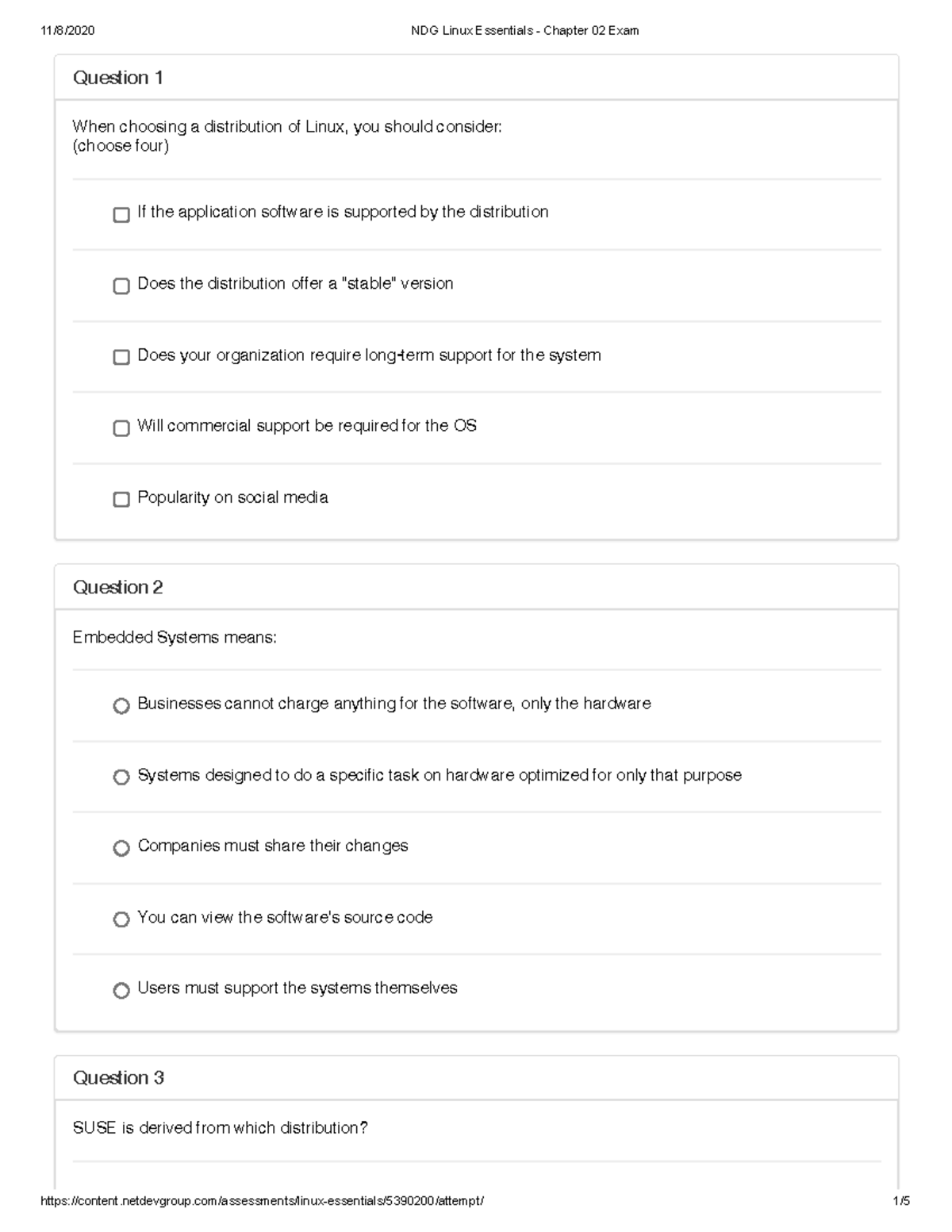Image resolution: width=952 pixels, height=1232 pixels.
Task: Click the 'SUSE is derived from which distribution?' text
Action: [x=221, y=1128]
